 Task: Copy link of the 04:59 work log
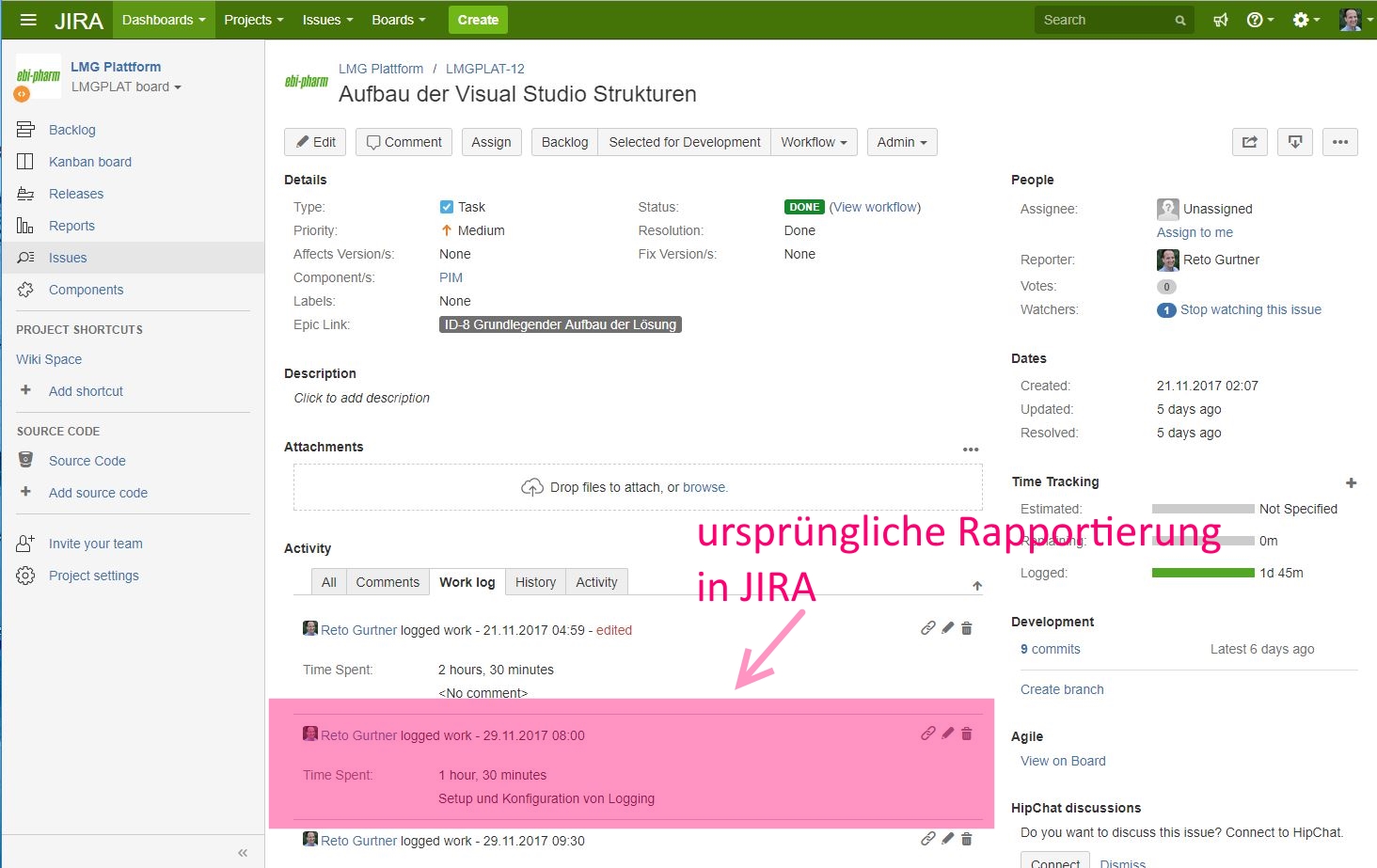click(x=928, y=628)
